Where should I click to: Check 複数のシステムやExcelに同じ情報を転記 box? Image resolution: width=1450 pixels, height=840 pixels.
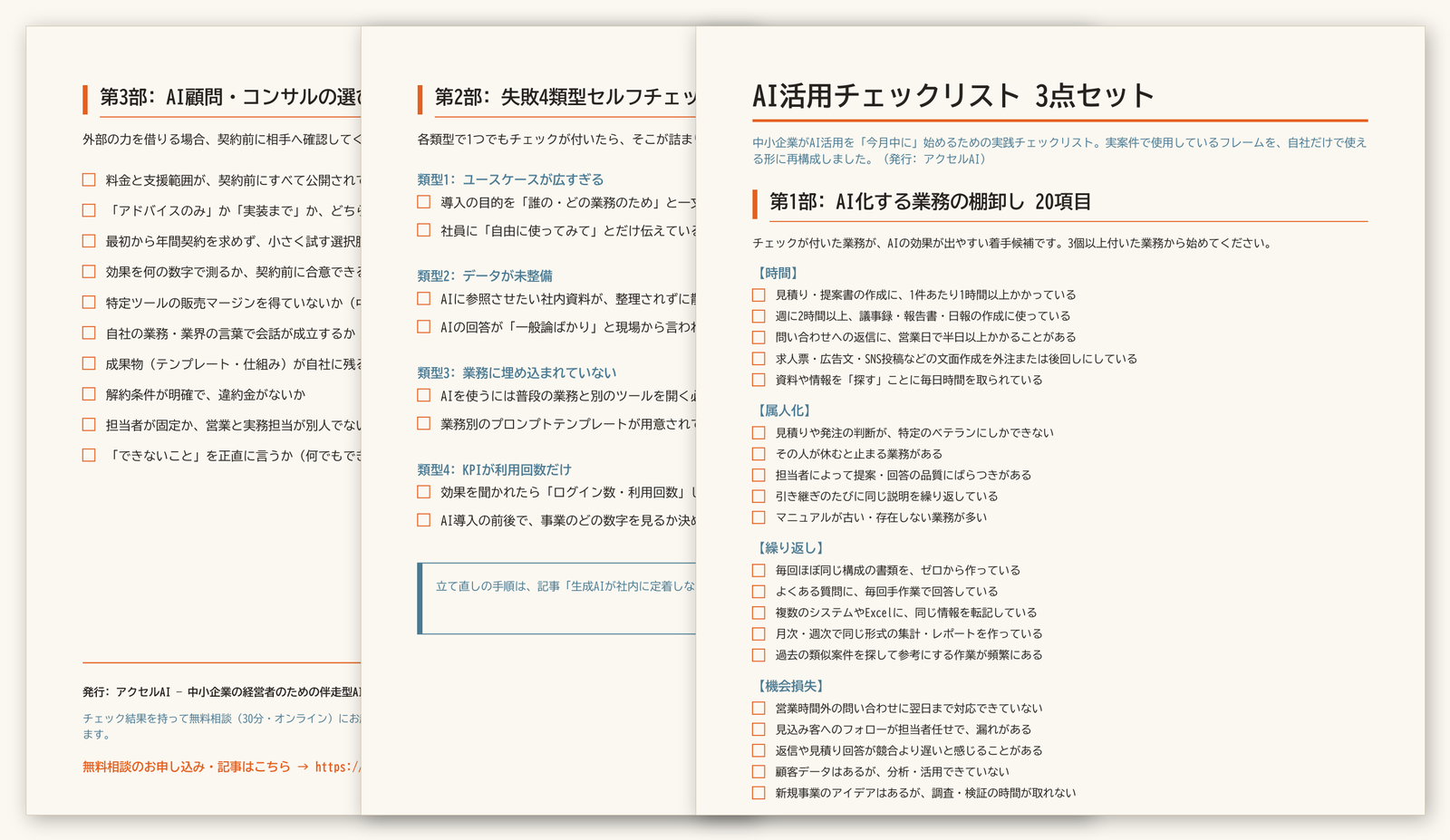(759, 613)
